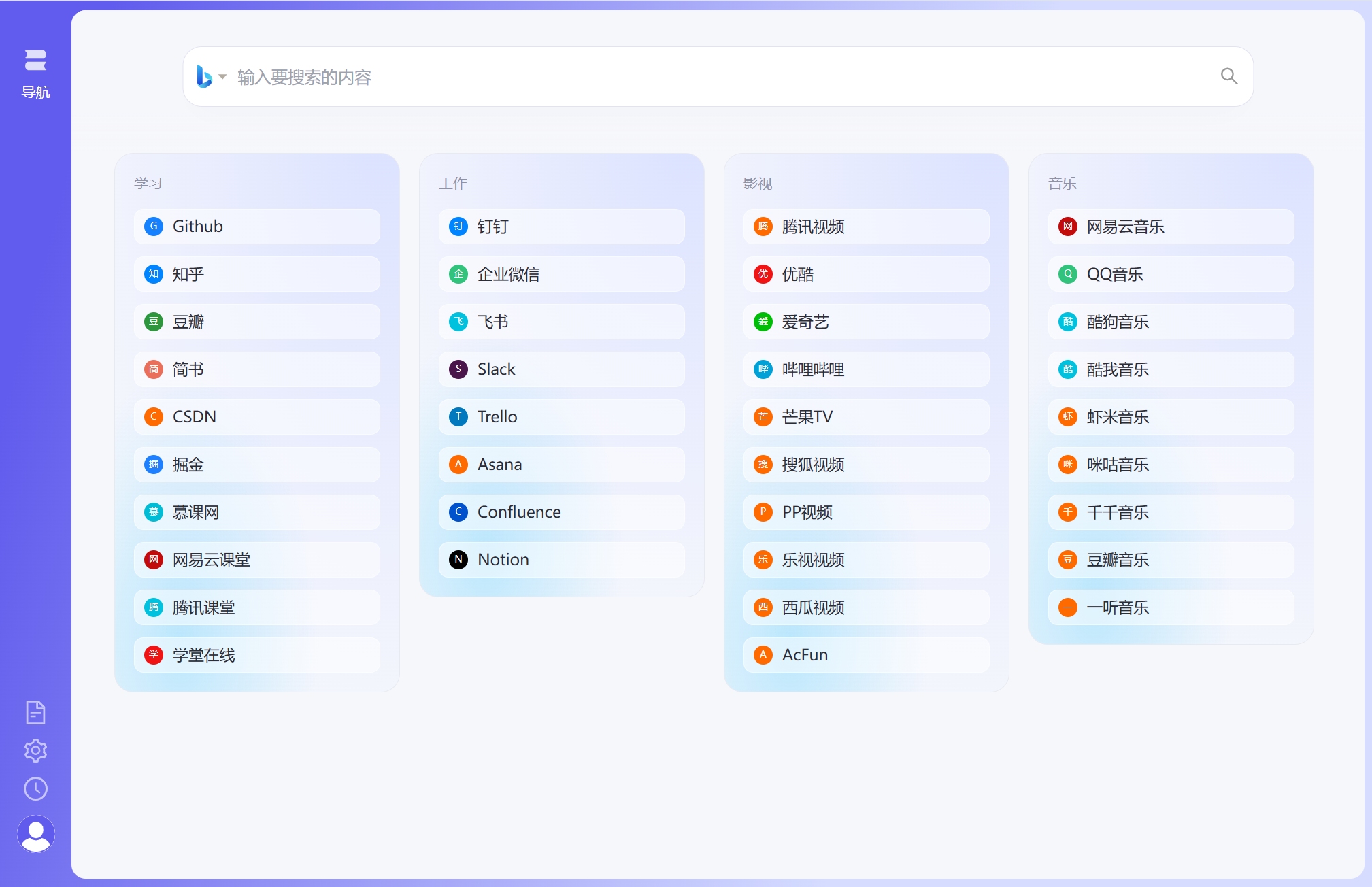Viewport: 1372px width, 887px height.
Task: Open the Slack link
Action: [562, 369]
